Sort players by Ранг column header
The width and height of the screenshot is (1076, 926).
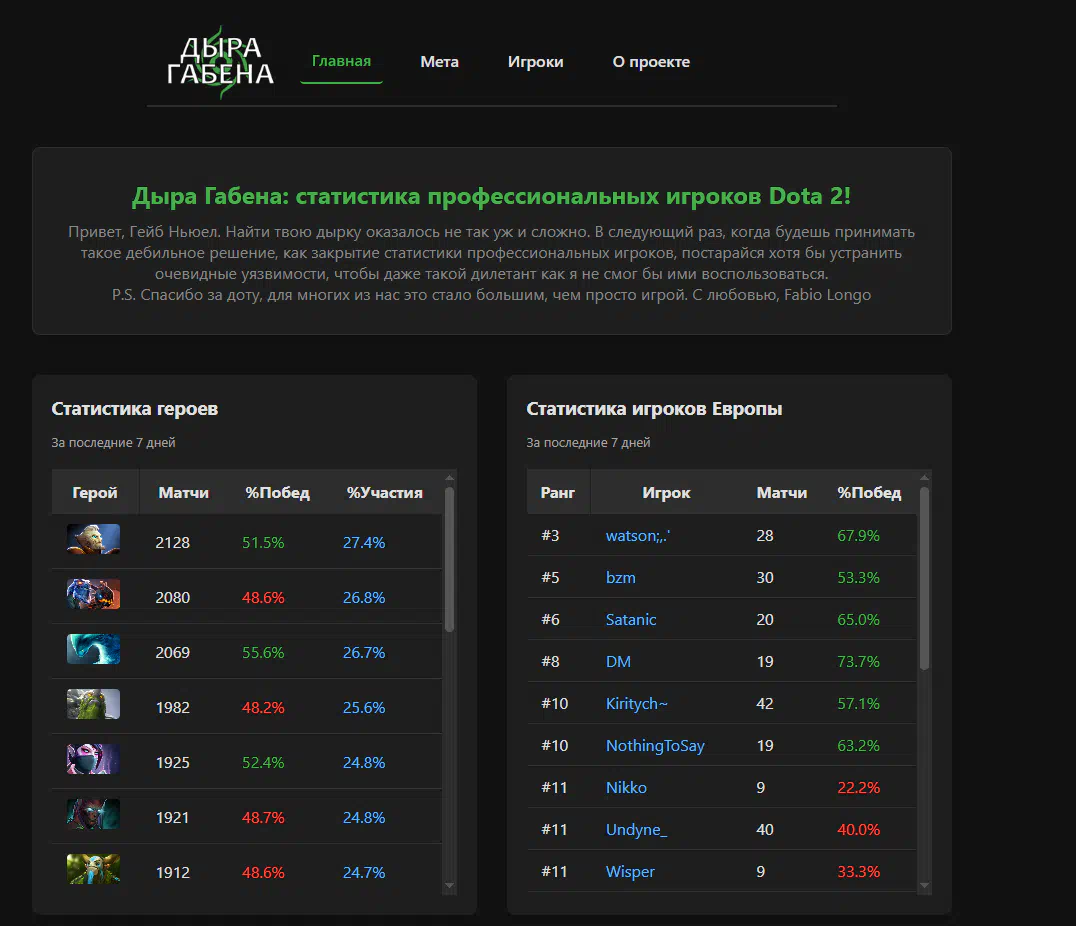coord(557,492)
